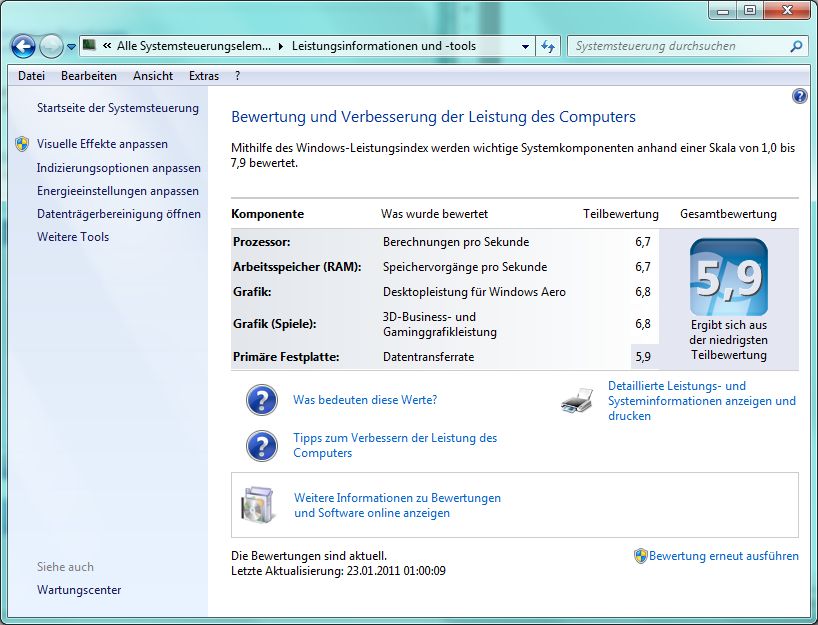Open 'Energieeinstellungen anpassen'

pyautogui.click(x=118, y=191)
